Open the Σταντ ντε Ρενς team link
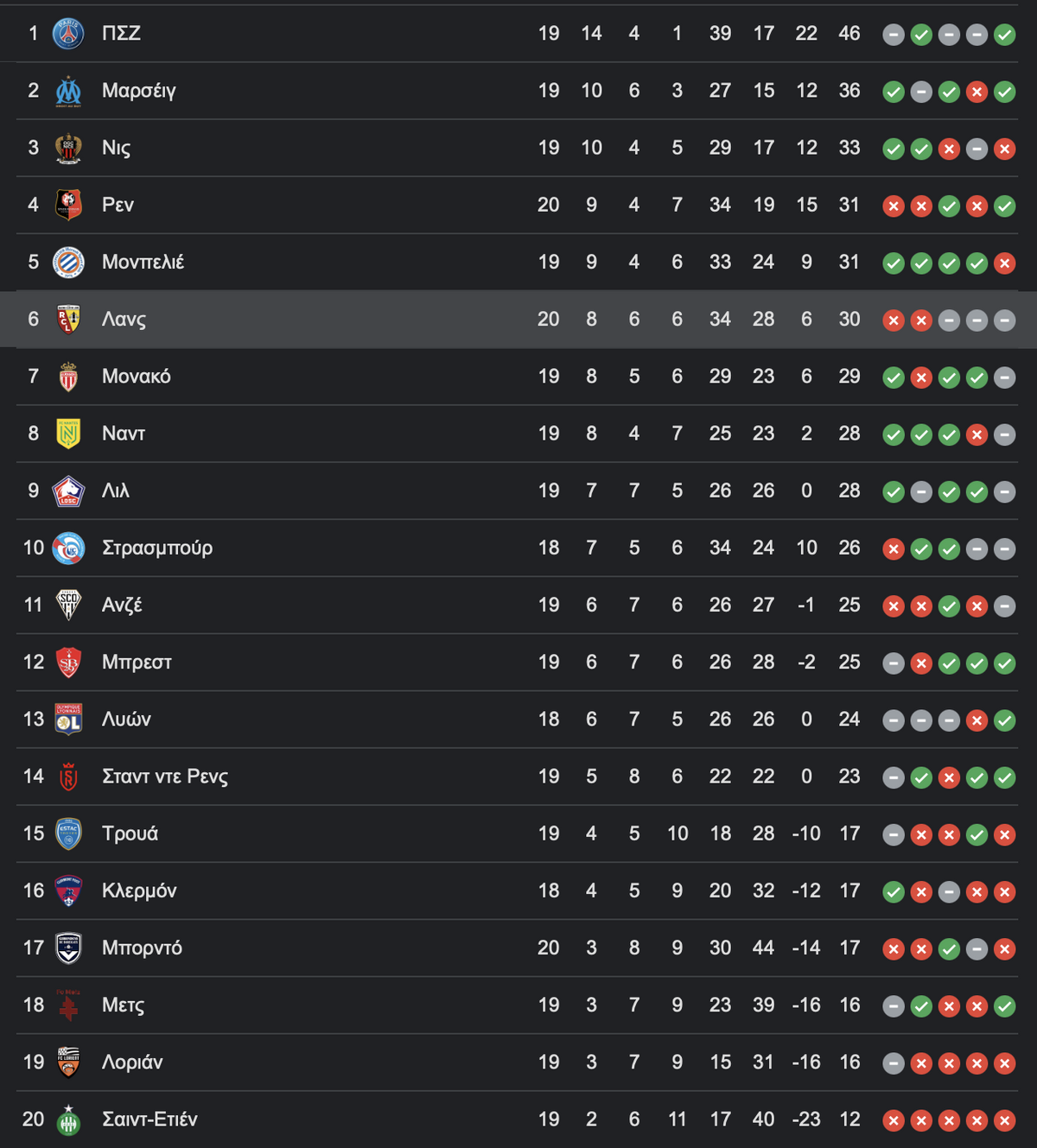This screenshot has width=1037, height=1148. (x=165, y=777)
